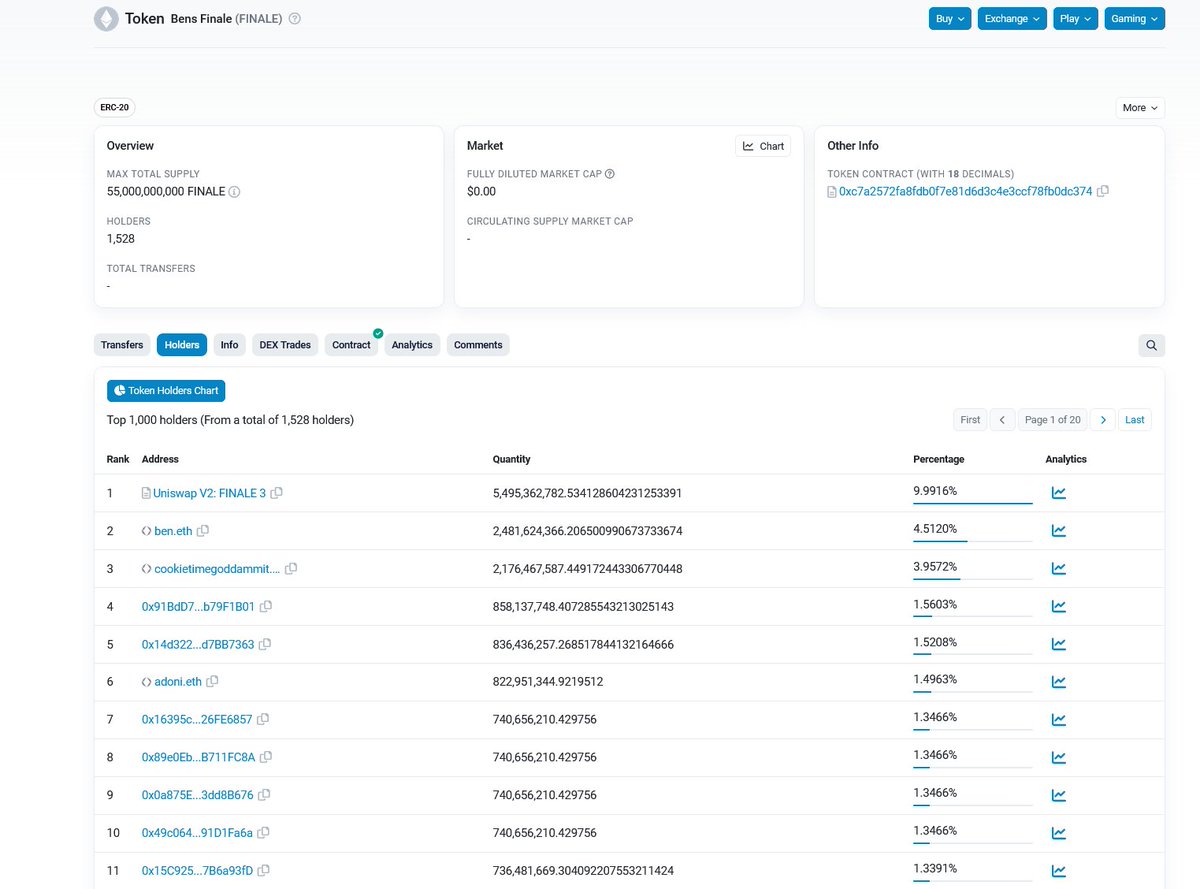Go to First page of holders
Image resolution: width=1200 pixels, height=889 pixels.
click(x=970, y=420)
